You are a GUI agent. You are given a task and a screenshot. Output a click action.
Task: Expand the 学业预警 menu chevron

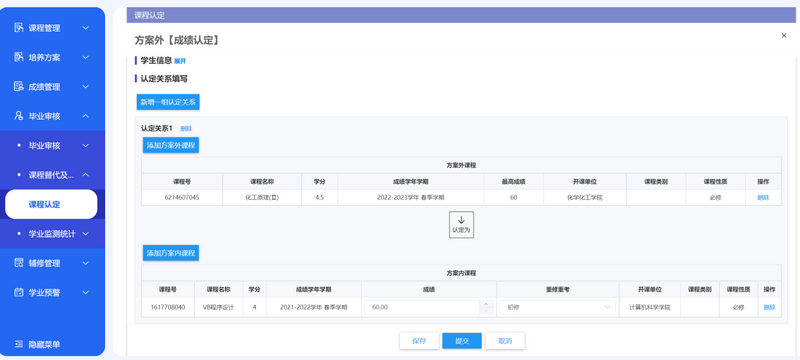click(x=85, y=293)
